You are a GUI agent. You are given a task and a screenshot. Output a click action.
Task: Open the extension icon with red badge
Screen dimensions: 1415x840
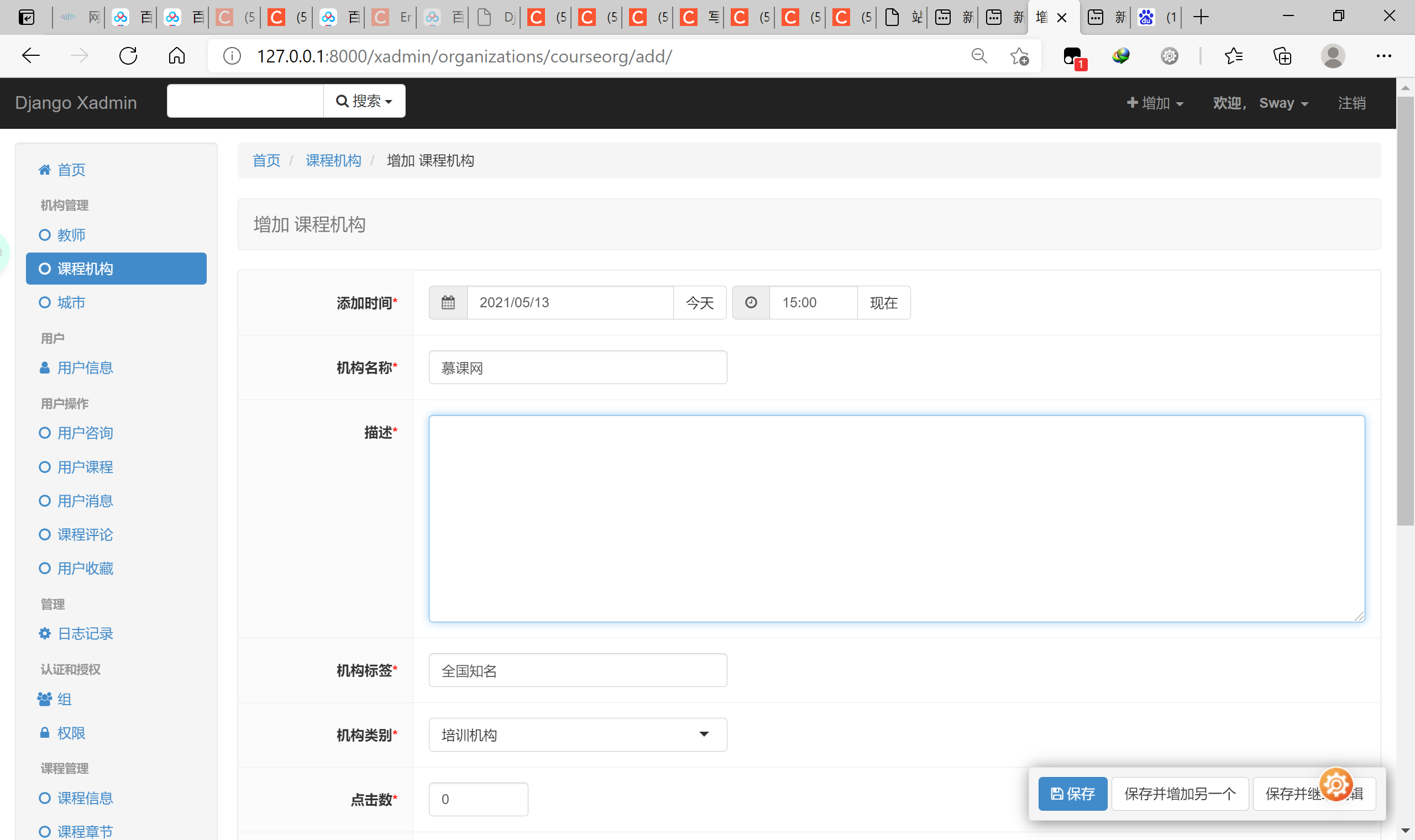pyautogui.click(x=1074, y=57)
